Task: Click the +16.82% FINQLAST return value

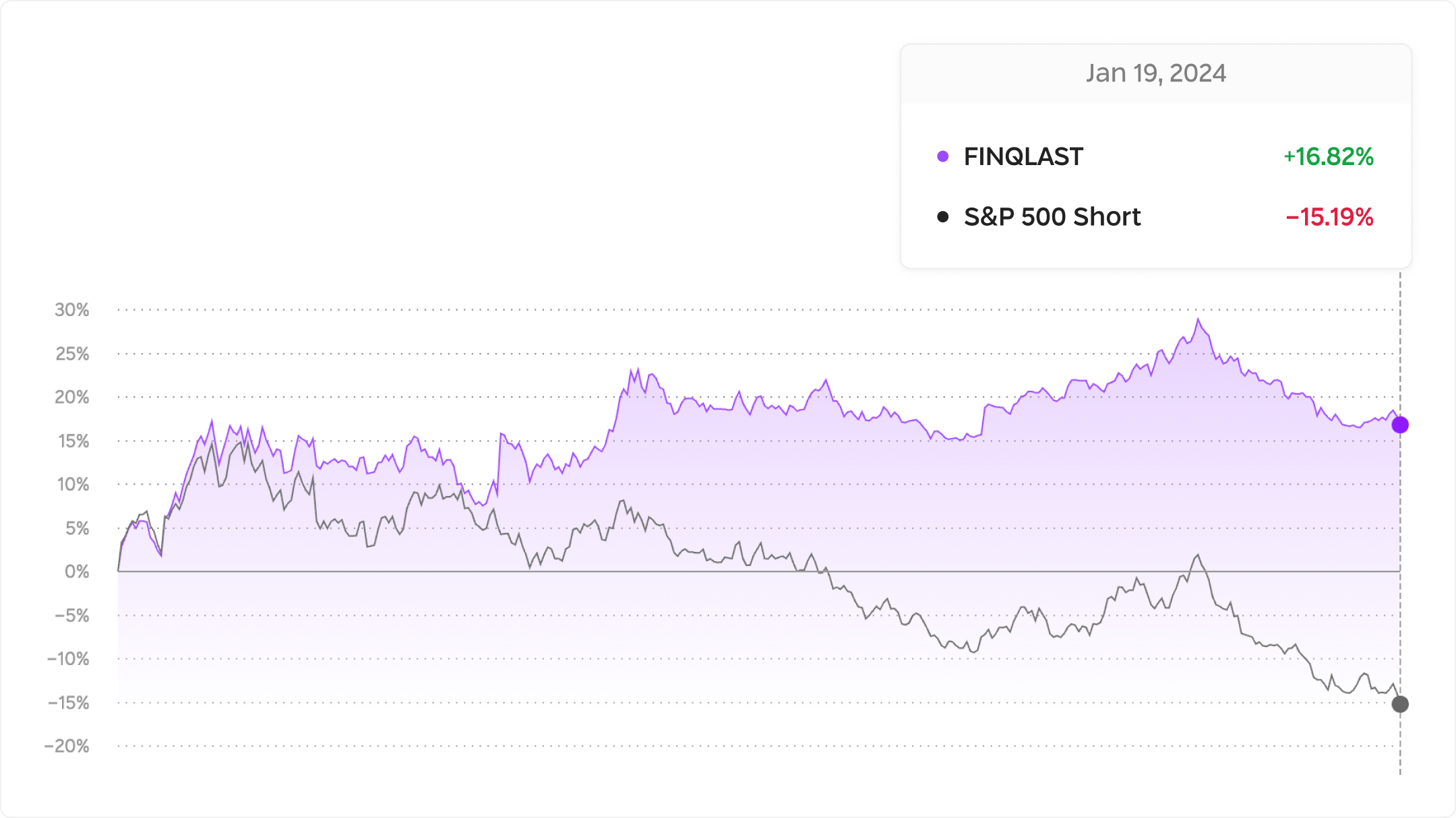Action: click(1328, 156)
